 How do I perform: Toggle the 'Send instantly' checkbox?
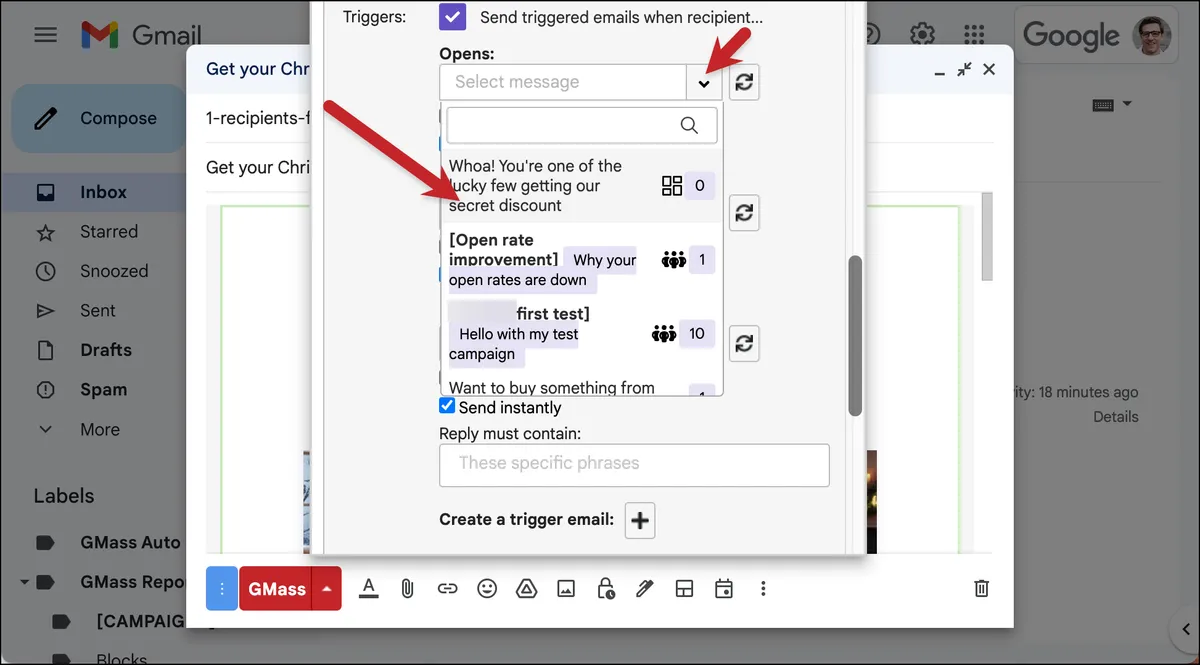(447, 406)
